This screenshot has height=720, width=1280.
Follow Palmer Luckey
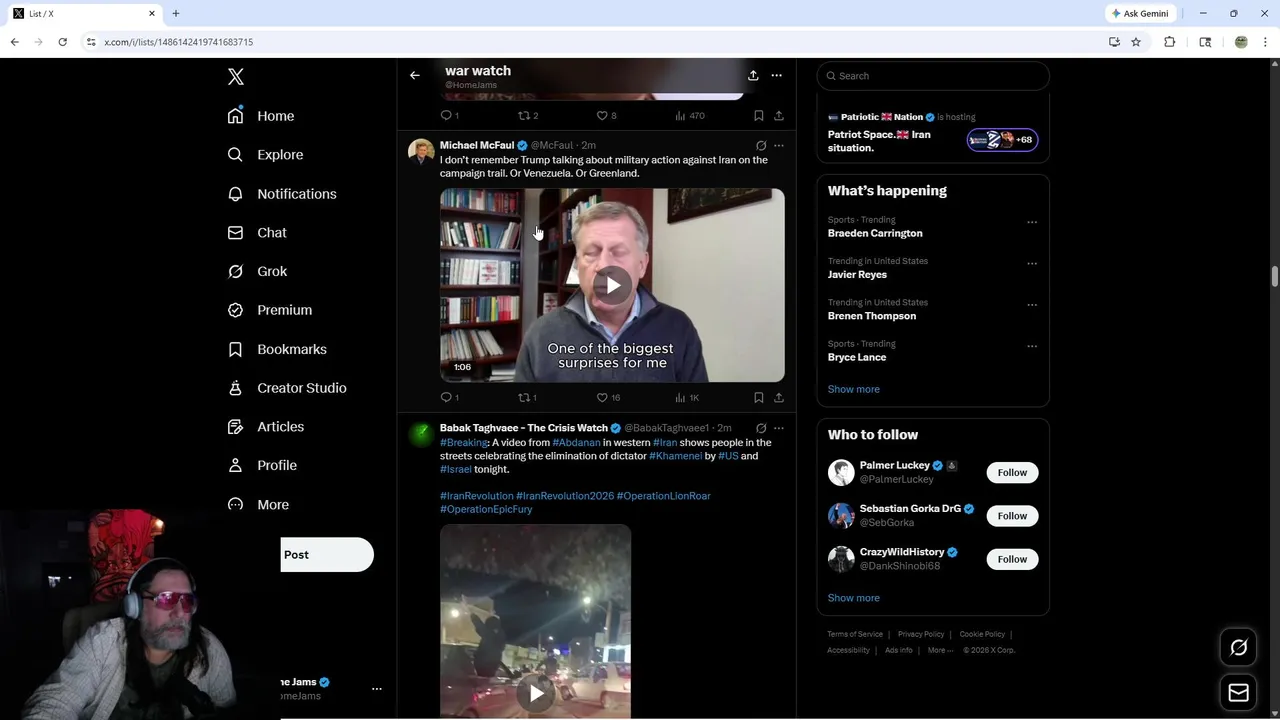click(x=1012, y=472)
